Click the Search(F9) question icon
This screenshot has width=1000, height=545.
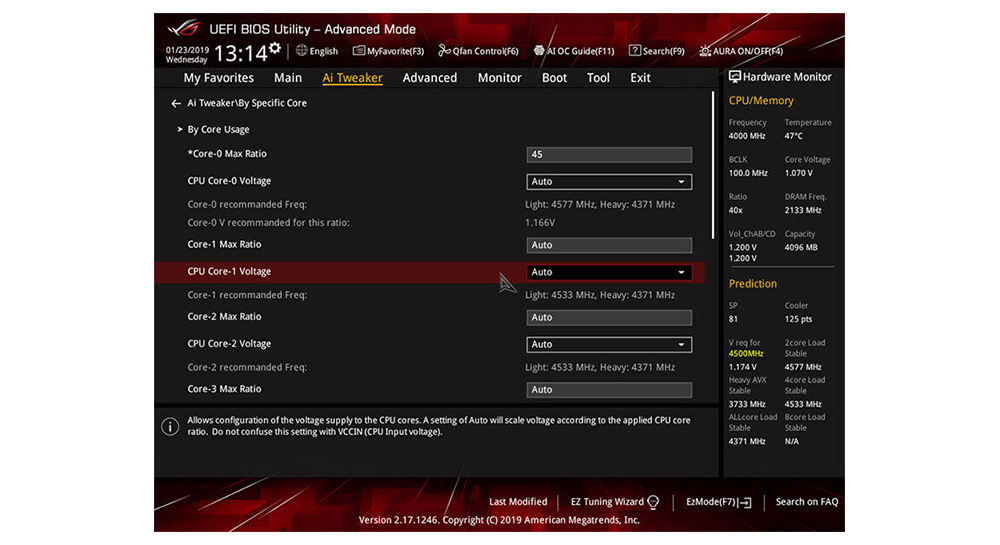coord(635,50)
